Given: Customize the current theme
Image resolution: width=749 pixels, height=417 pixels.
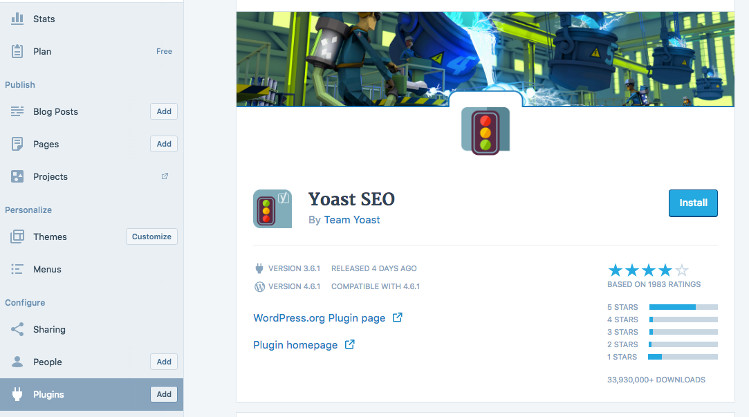Looking at the screenshot, I should click(x=152, y=237).
